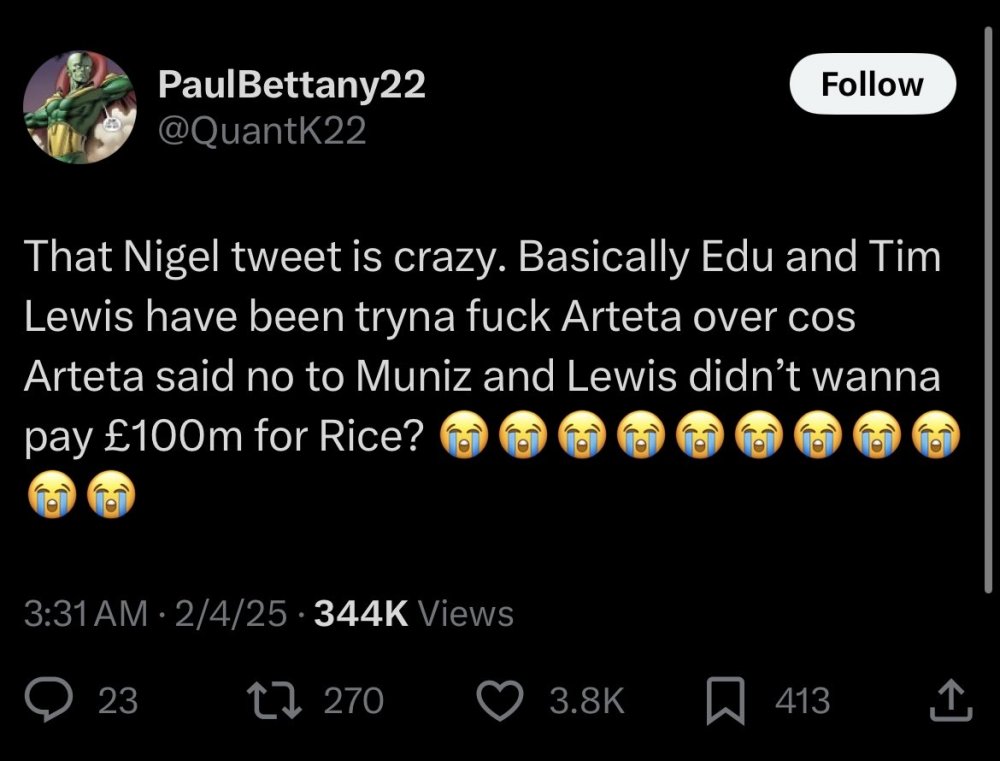The image size is (1000, 761).
Task: Click the 413 bookmarks count
Action: click(802, 701)
